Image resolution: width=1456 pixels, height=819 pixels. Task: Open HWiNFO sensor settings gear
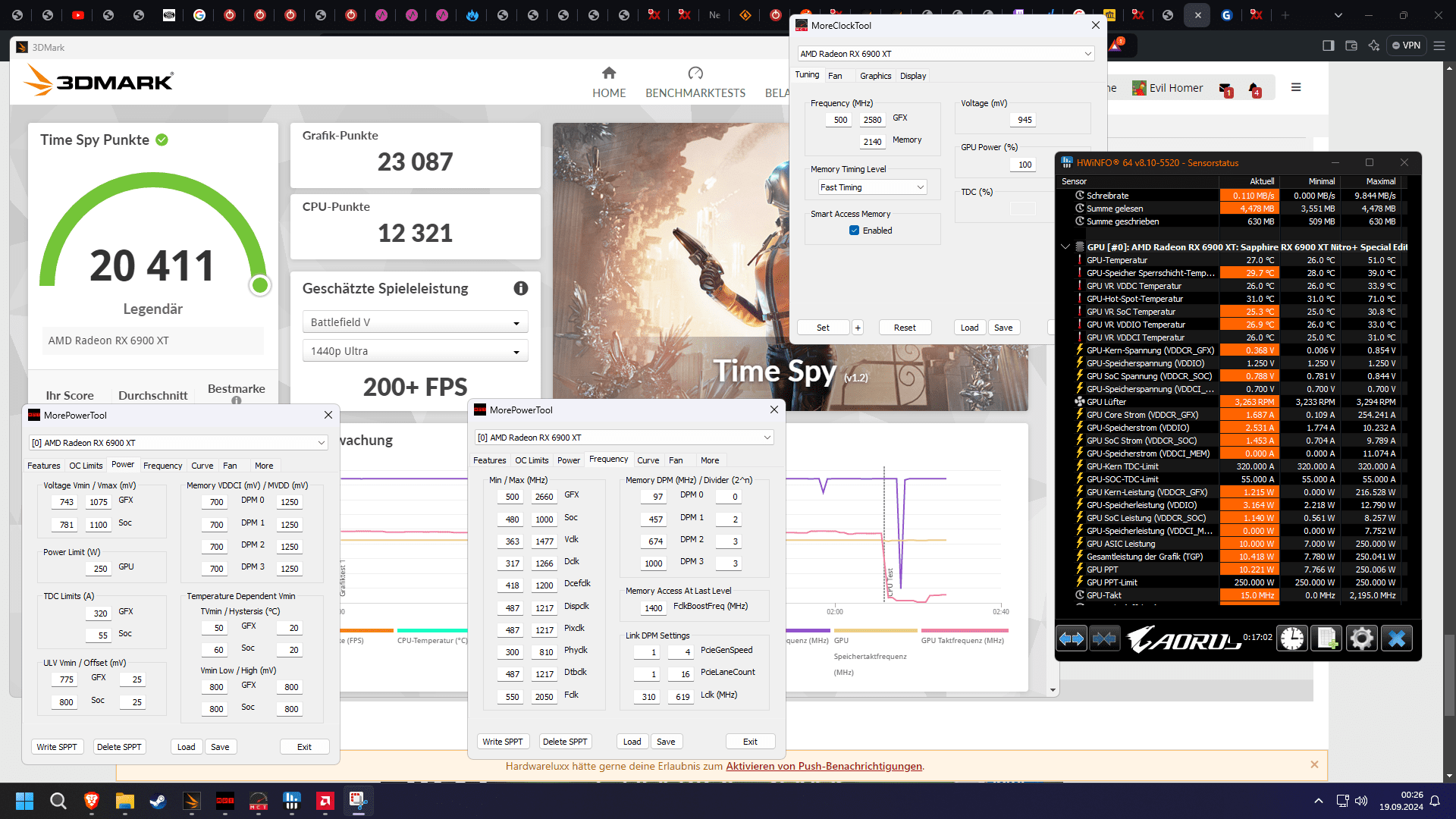click(1361, 639)
